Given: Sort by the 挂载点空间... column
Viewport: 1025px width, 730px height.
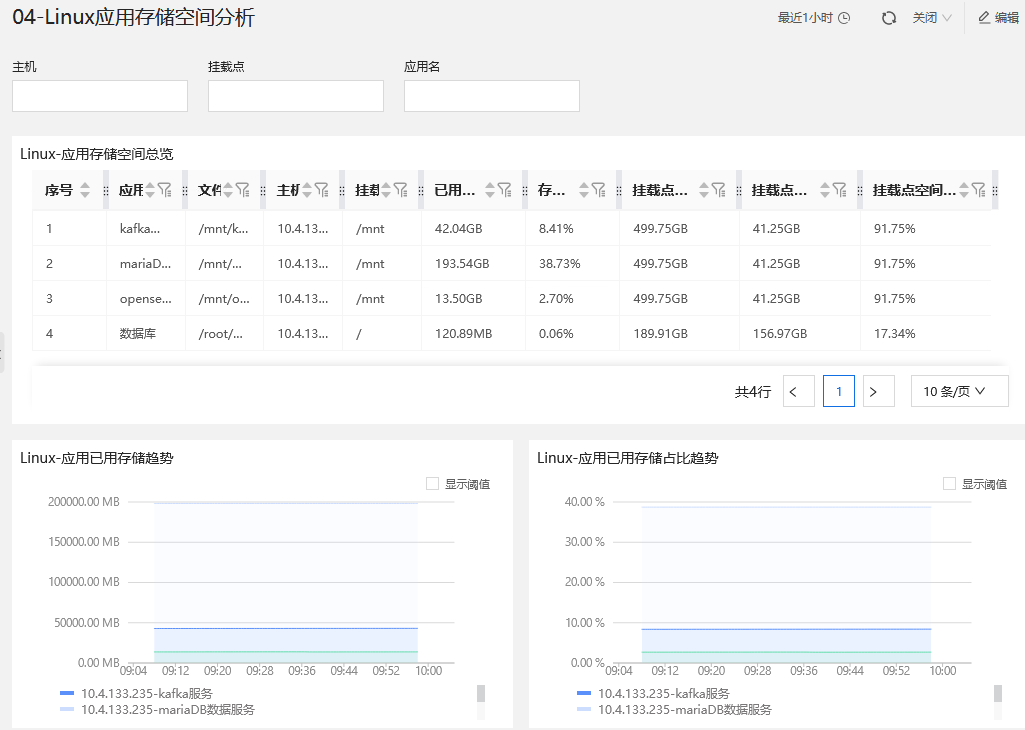Looking at the screenshot, I should tap(964, 190).
